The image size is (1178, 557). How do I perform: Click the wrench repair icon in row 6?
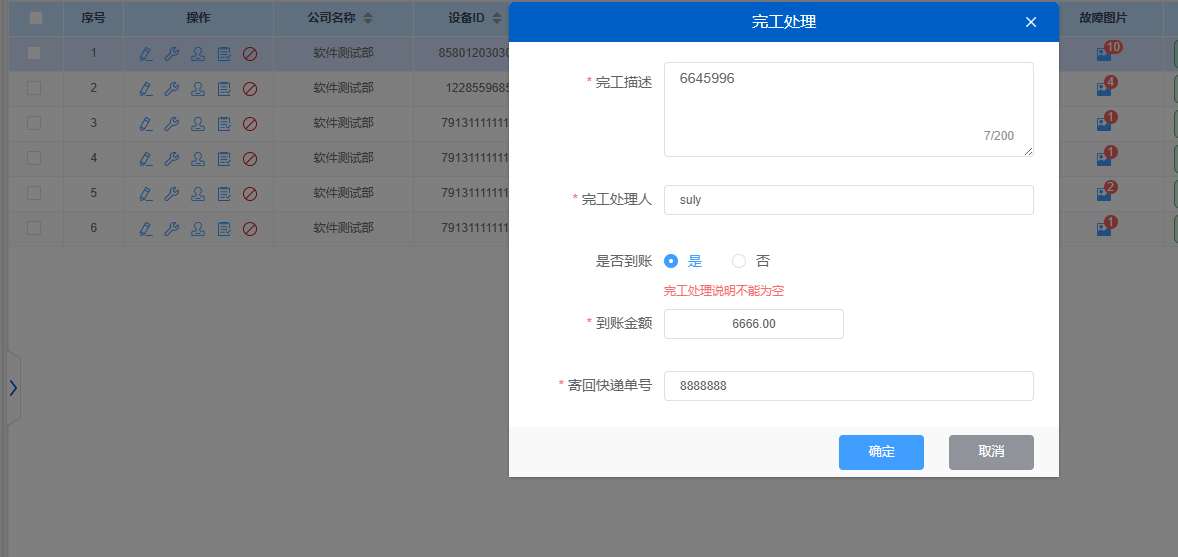171,228
